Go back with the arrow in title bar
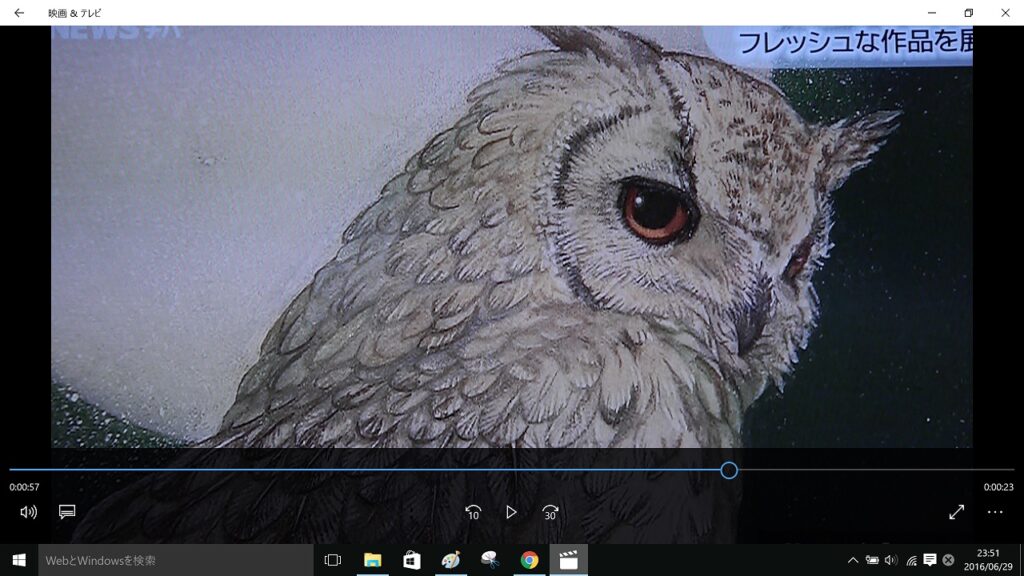 pyautogui.click(x=19, y=12)
